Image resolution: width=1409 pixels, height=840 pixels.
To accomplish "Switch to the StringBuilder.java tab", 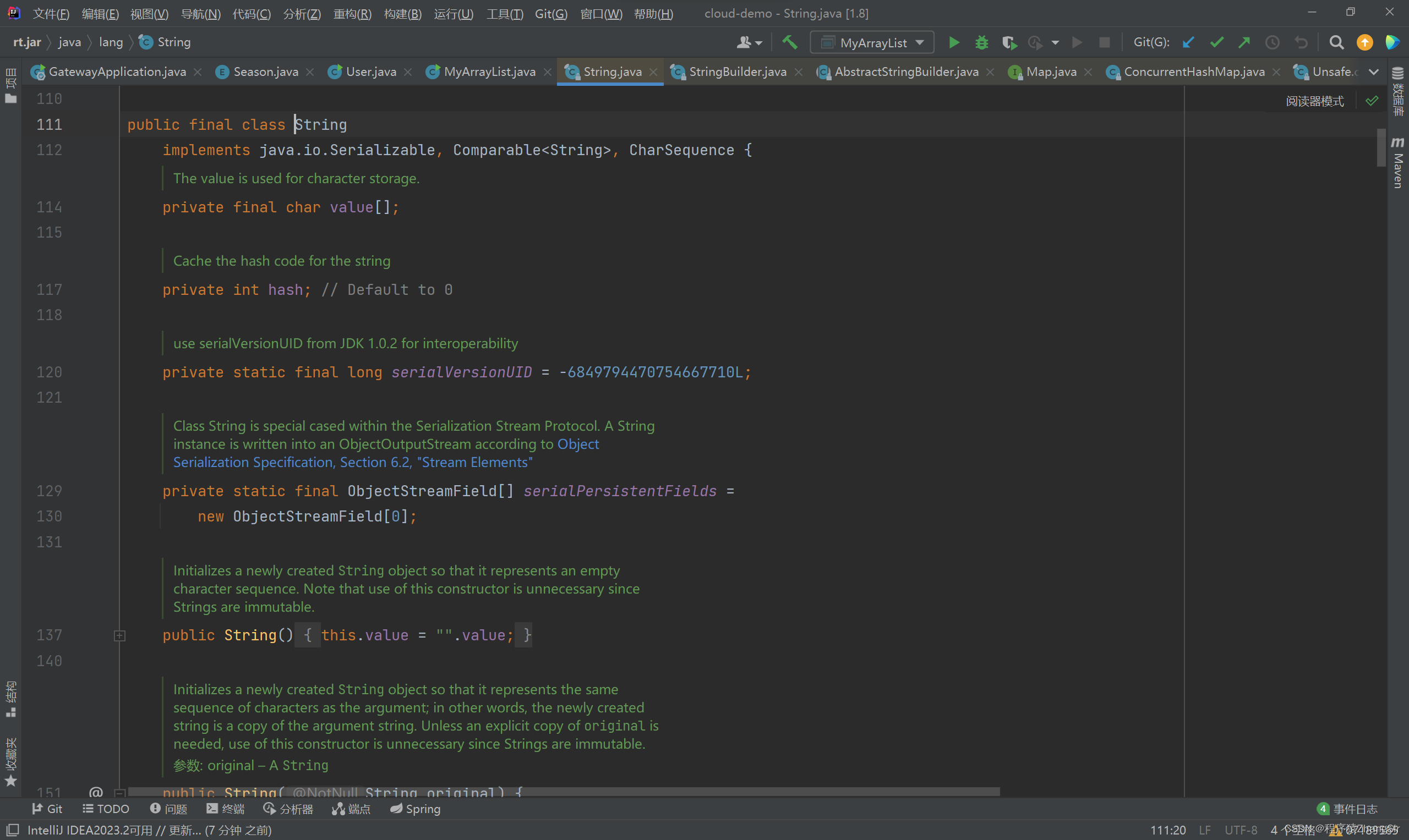I will 737,72.
